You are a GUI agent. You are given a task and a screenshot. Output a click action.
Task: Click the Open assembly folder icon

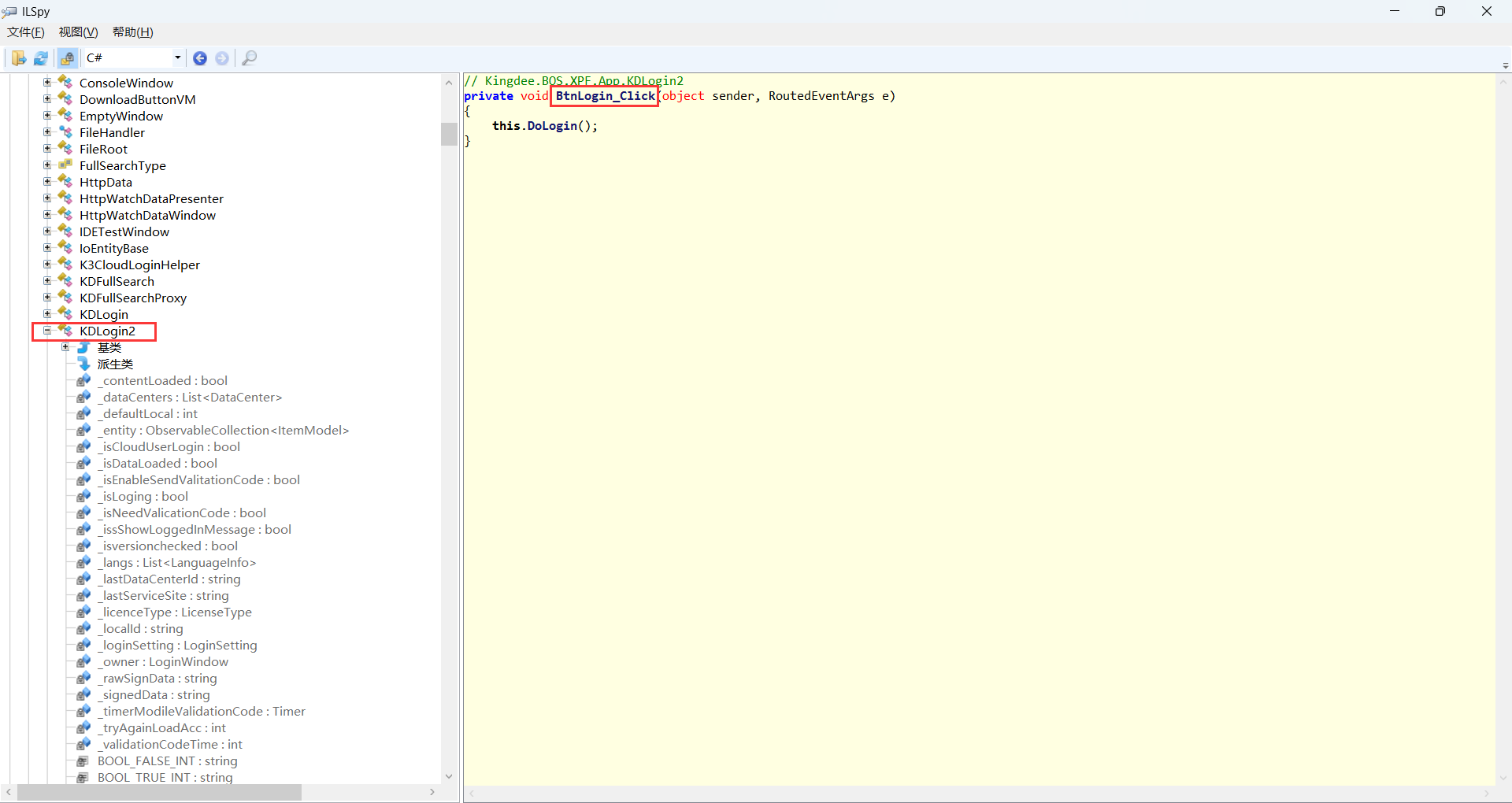pos(18,58)
